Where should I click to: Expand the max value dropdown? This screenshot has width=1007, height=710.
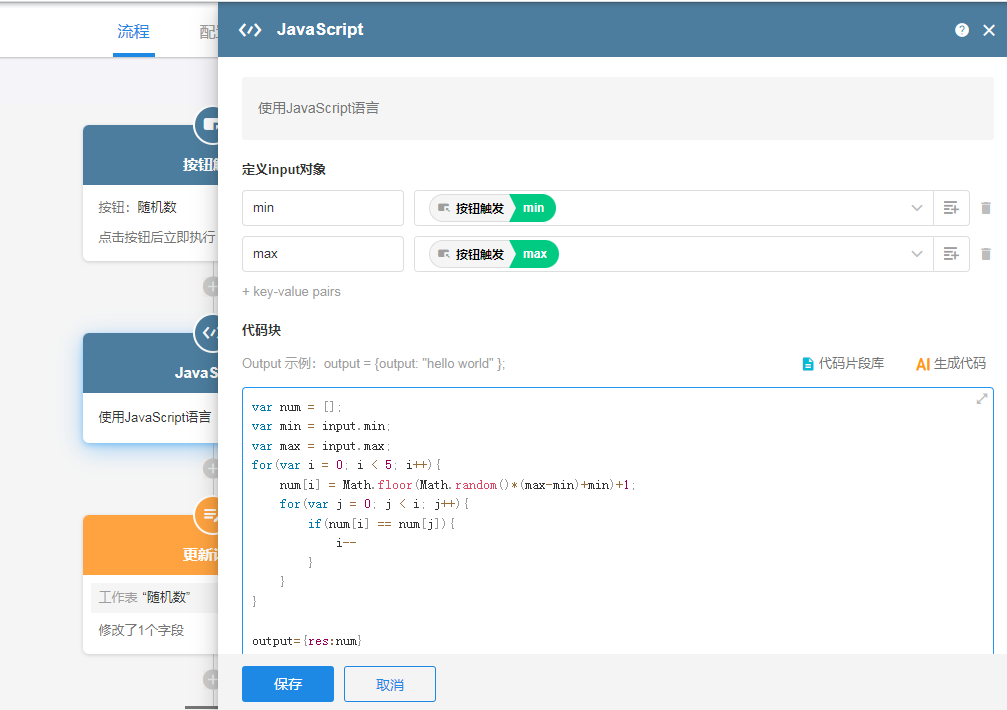[916, 254]
